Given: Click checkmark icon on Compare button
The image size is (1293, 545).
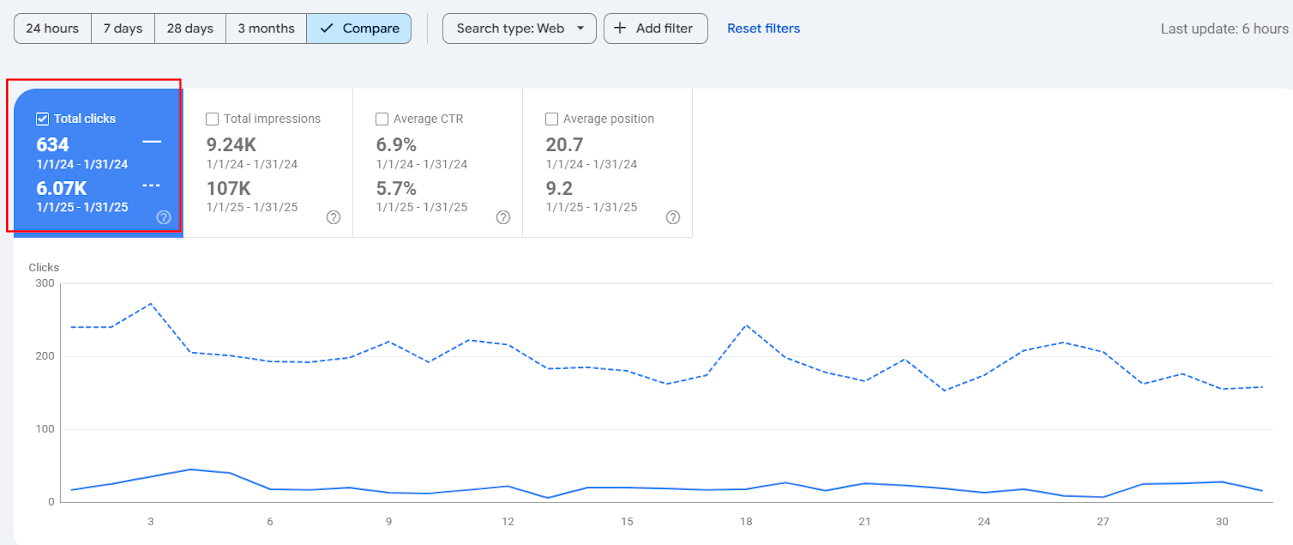Looking at the screenshot, I should [327, 28].
